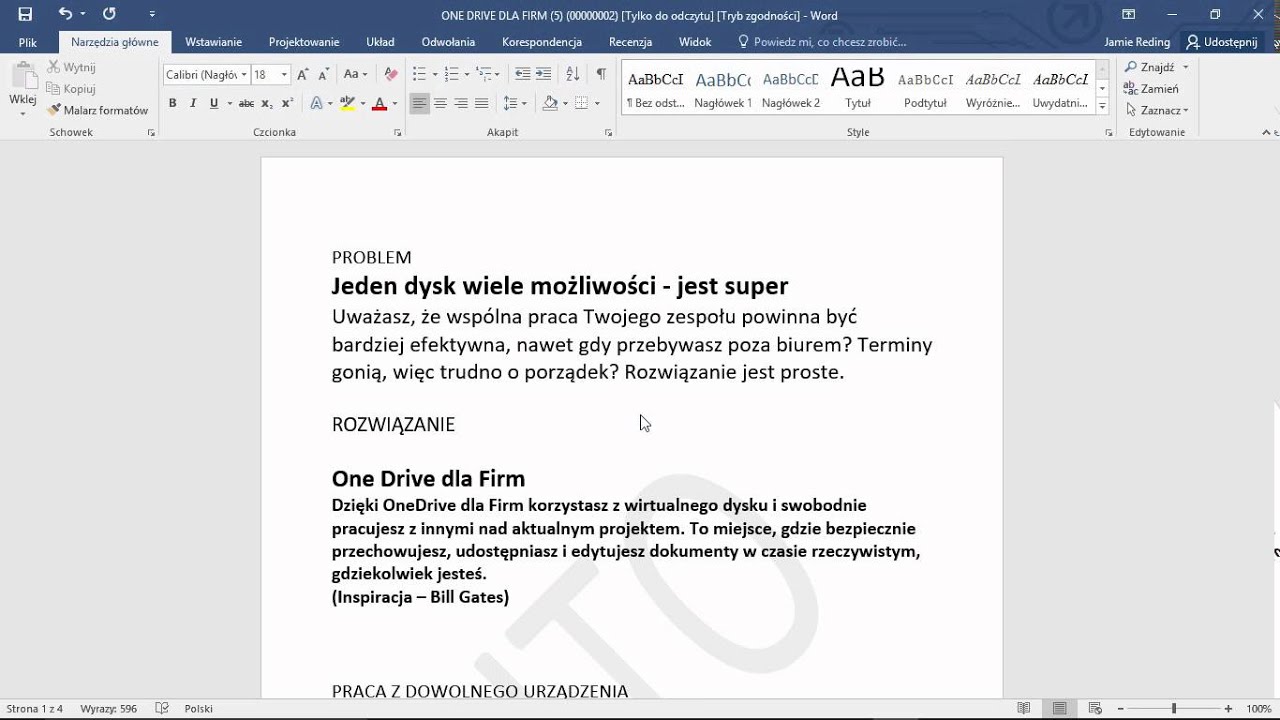This screenshot has width=1280, height=720.
Task: Toggle Bold formatting
Action: [x=172, y=103]
